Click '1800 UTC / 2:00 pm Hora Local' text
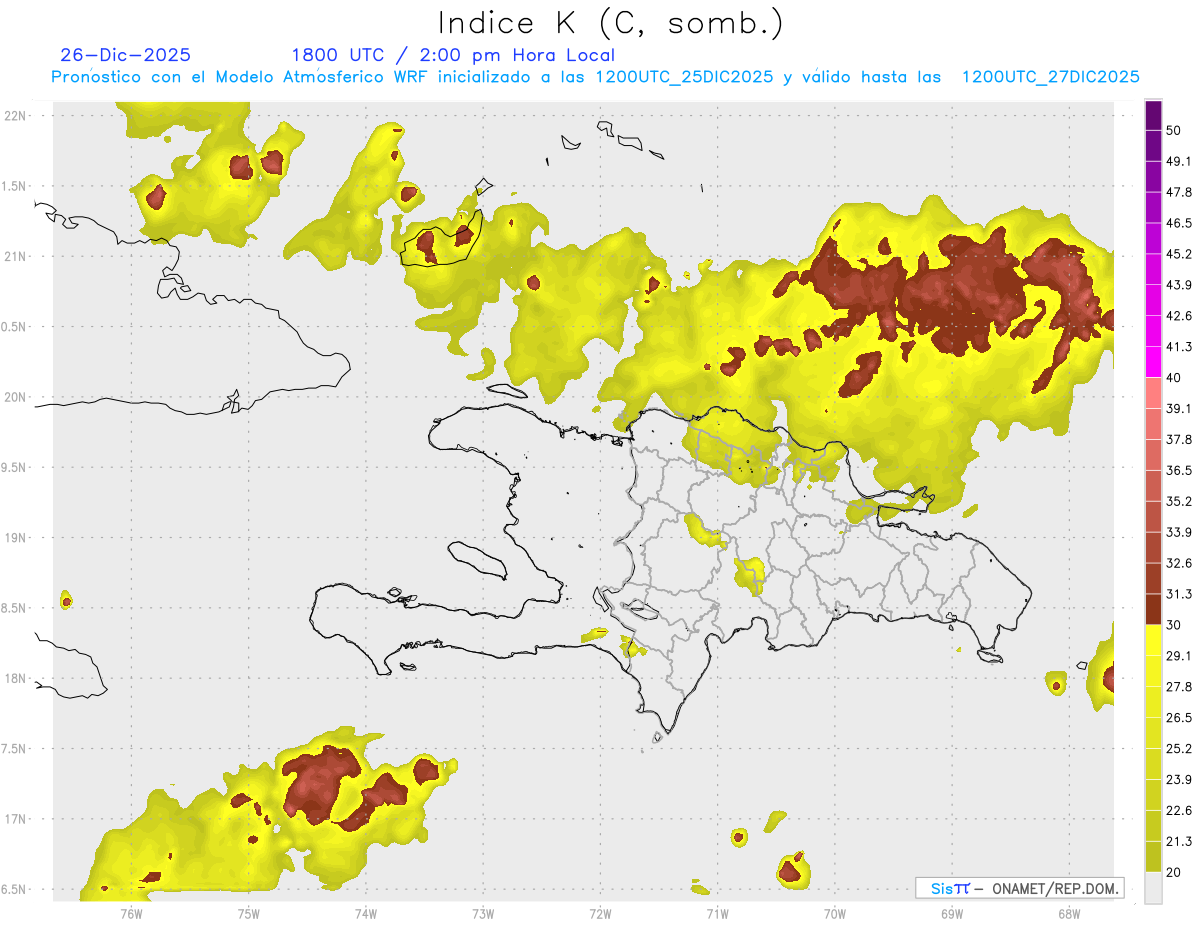The width and height of the screenshot is (1200, 927). click(453, 55)
